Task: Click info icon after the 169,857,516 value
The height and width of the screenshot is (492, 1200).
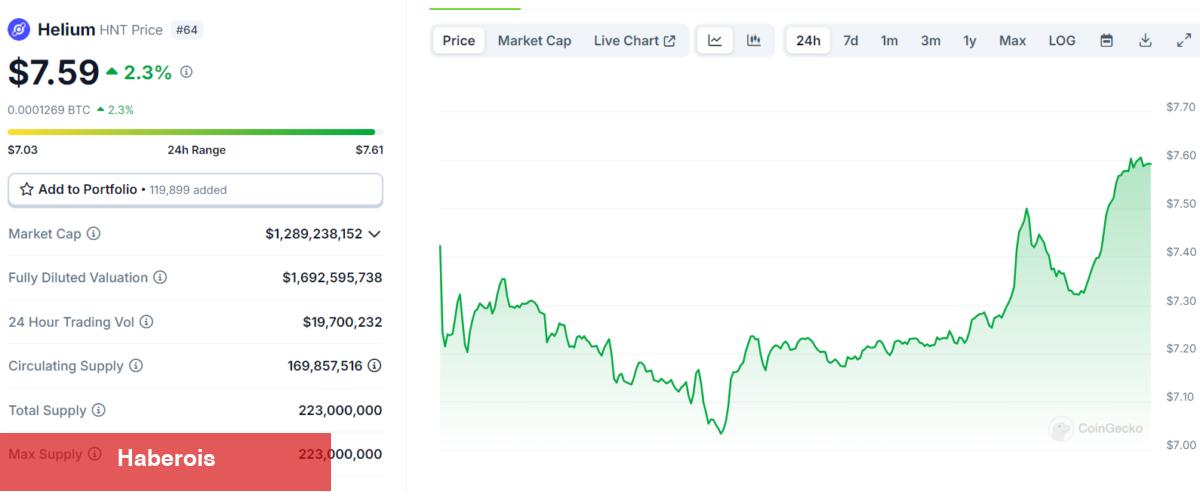Action: tap(374, 366)
